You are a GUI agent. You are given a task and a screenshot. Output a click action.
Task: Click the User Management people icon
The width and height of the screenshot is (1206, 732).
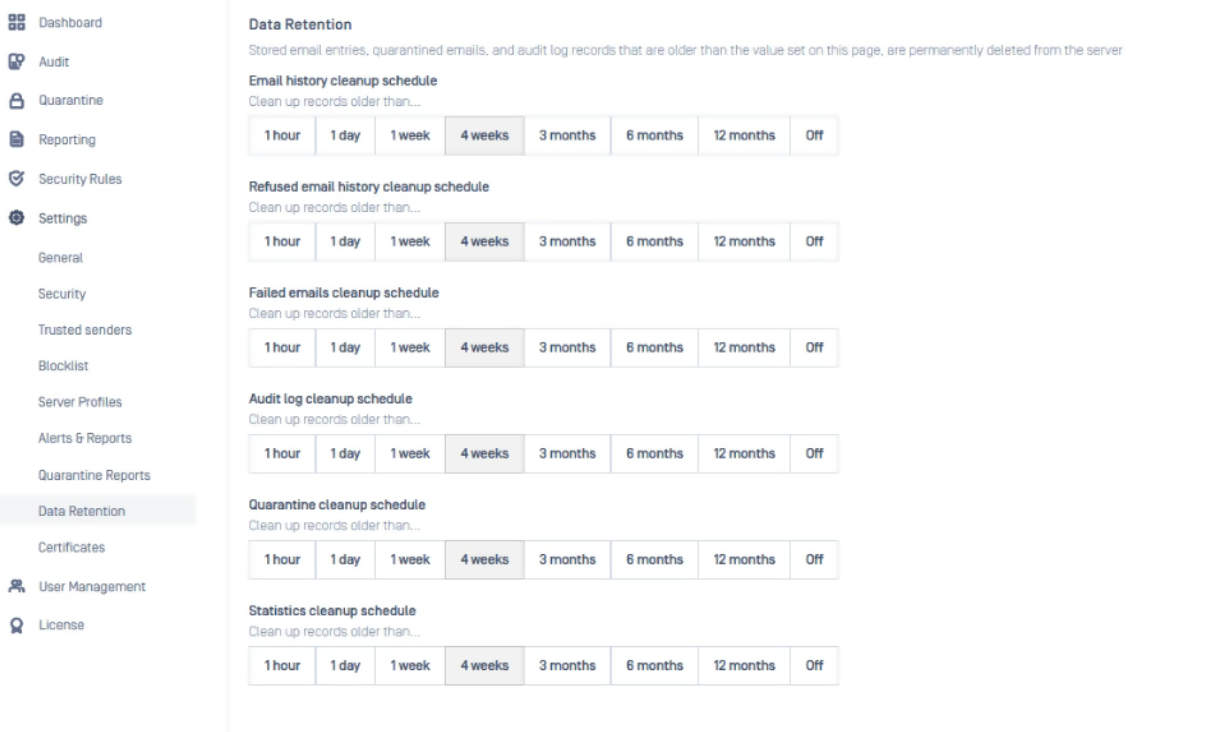[x=15, y=586]
